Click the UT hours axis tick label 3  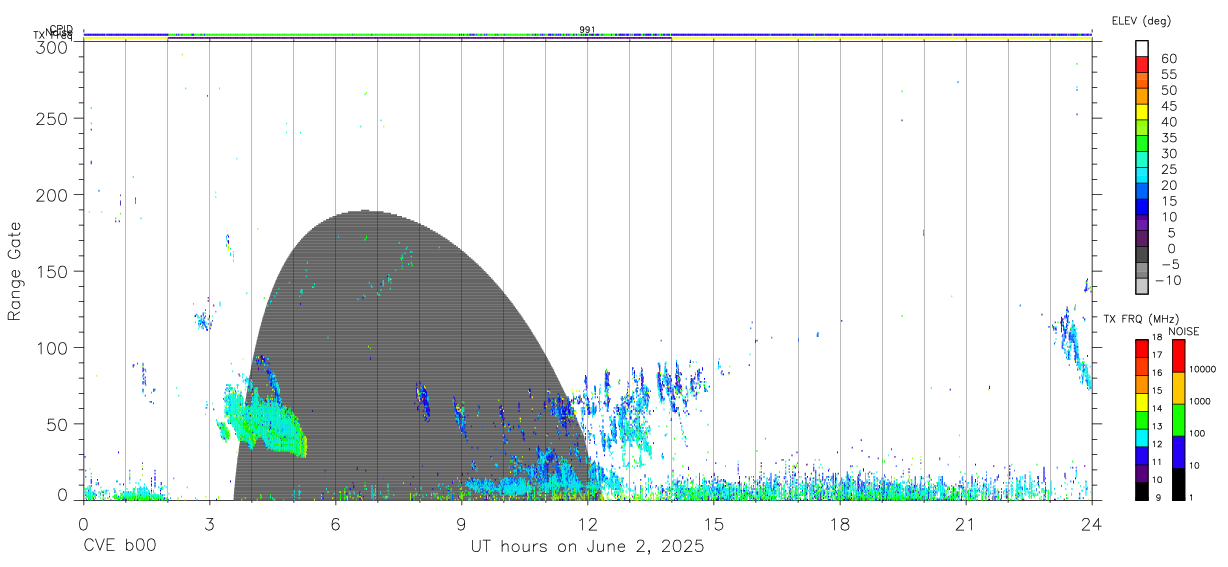[x=209, y=524]
